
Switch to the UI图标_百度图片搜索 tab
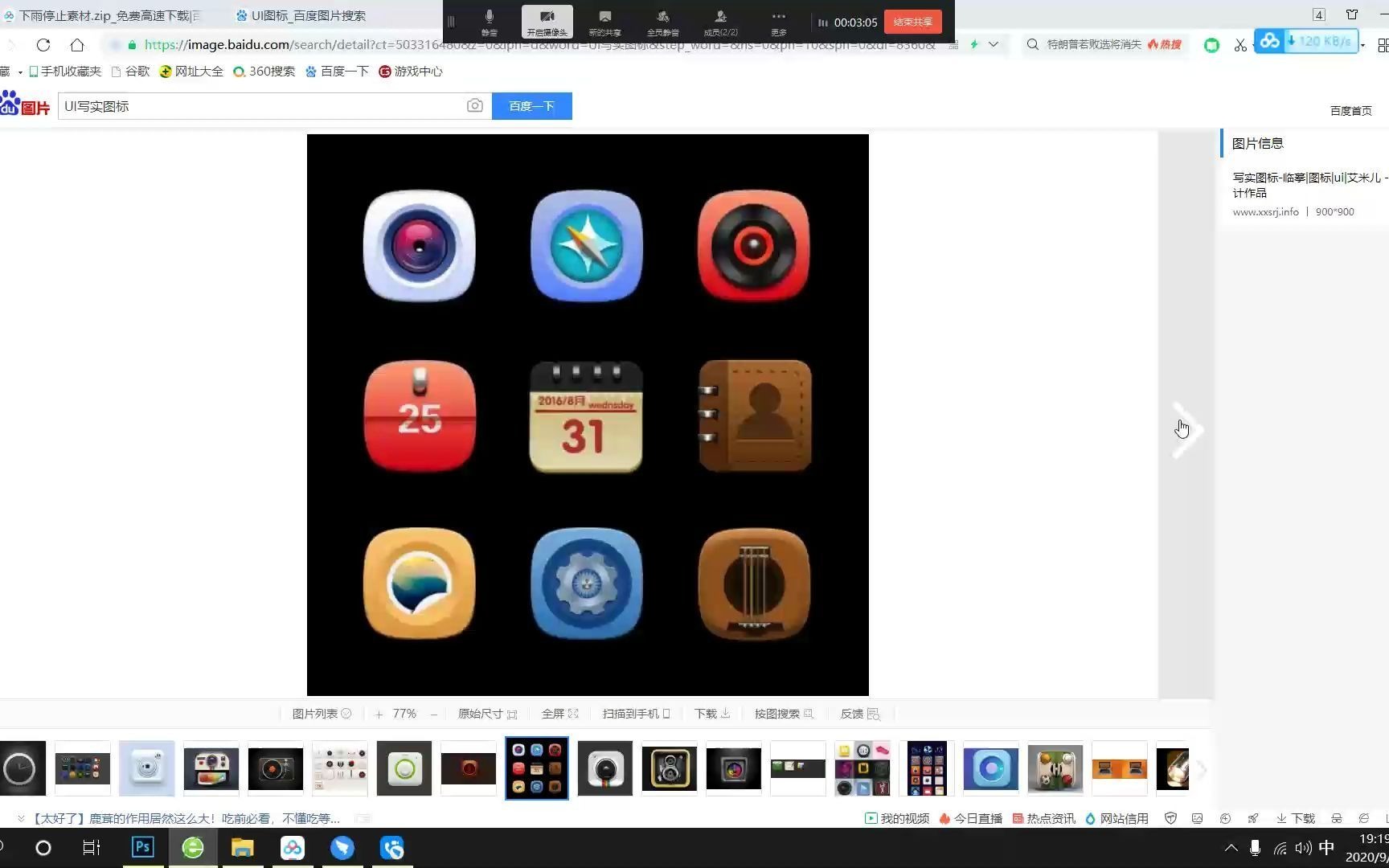tap(301, 15)
